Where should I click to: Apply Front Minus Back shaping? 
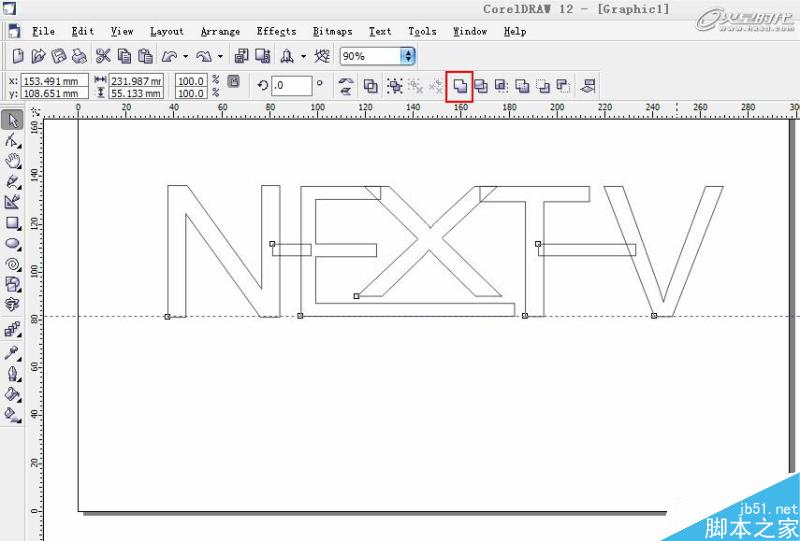(543, 86)
